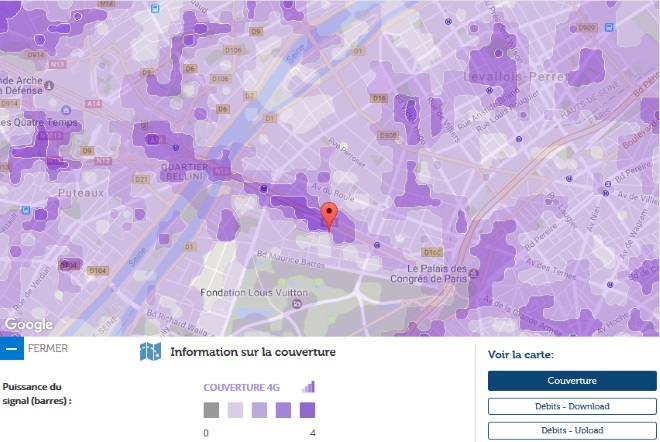Click the D16C road shield
The width and height of the screenshot is (660, 442).
[432, 253]
